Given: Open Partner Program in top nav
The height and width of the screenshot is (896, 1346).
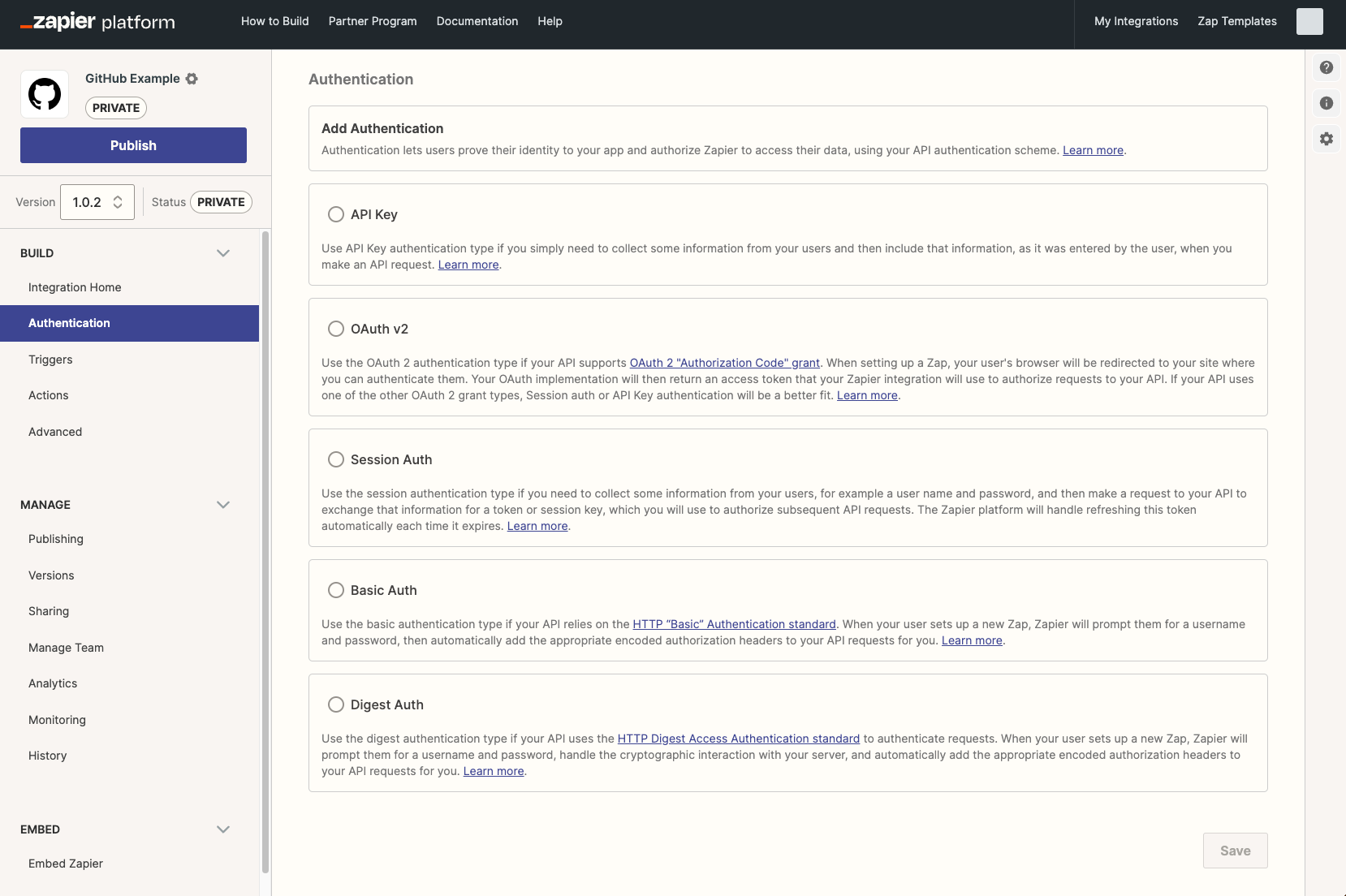Looking at the screenshot, I should point(373,21).
